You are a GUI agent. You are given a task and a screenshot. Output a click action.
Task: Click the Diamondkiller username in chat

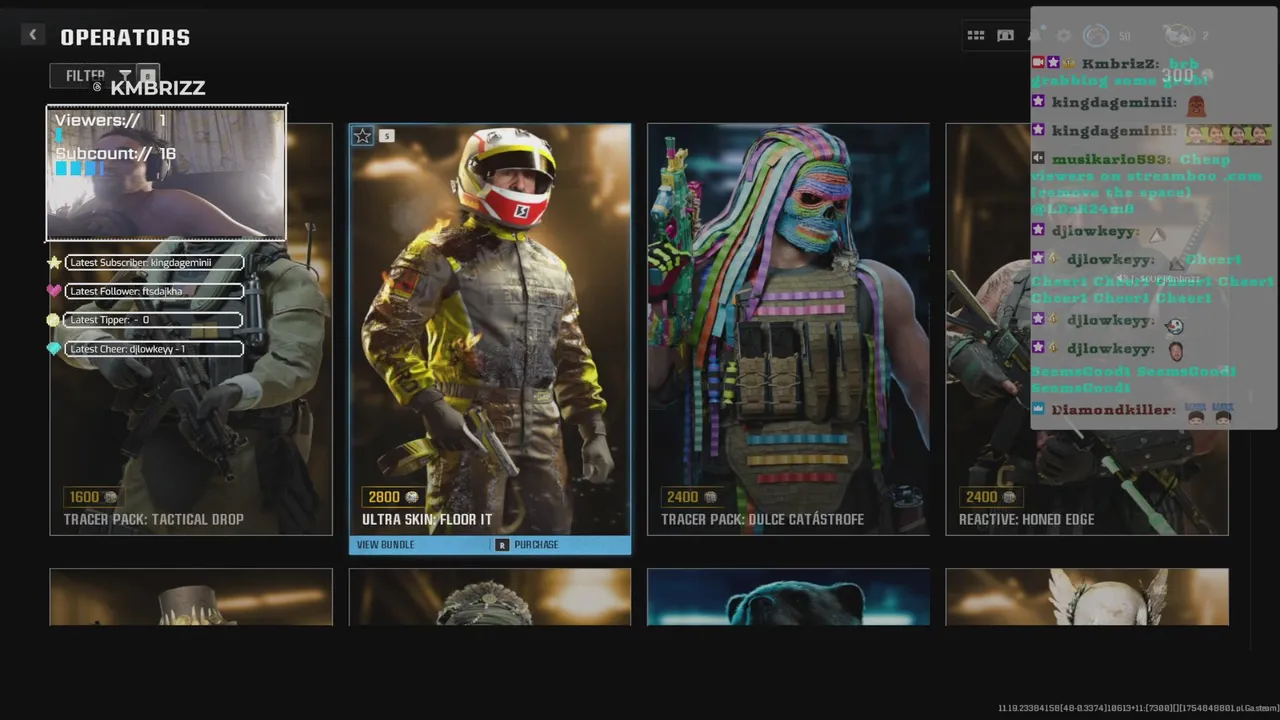coord(1113,410)
